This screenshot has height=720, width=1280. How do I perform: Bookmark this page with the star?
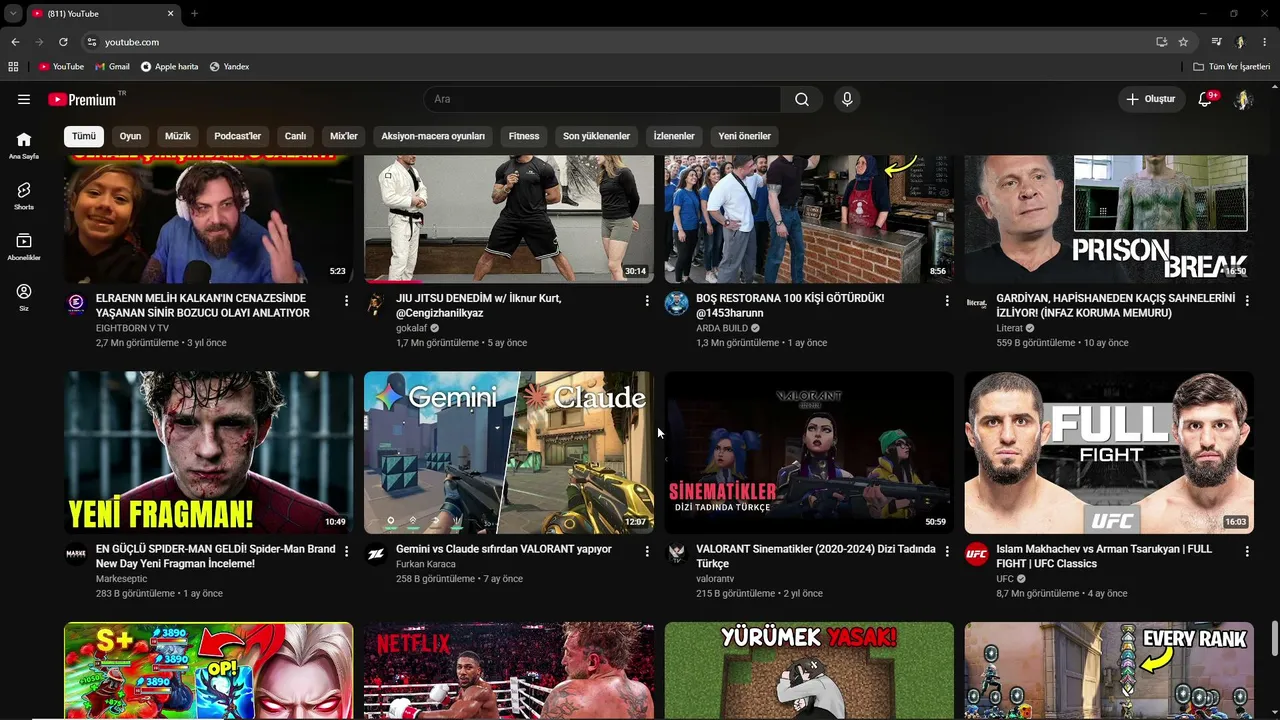[1183, 42]
